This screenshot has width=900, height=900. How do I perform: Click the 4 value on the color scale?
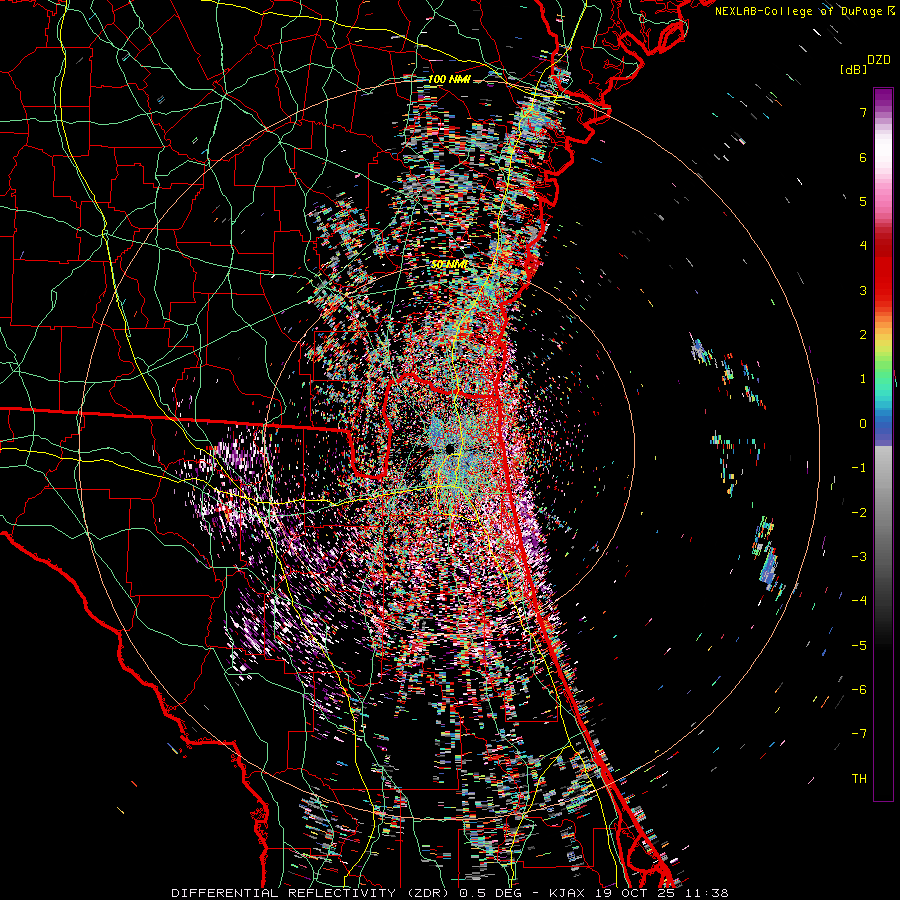863,246
